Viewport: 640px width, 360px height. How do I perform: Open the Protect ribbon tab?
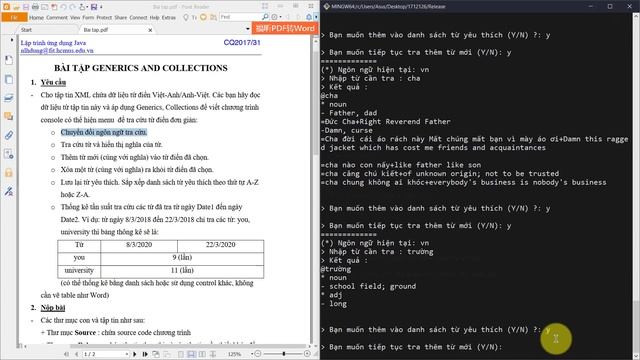[104, 18]
